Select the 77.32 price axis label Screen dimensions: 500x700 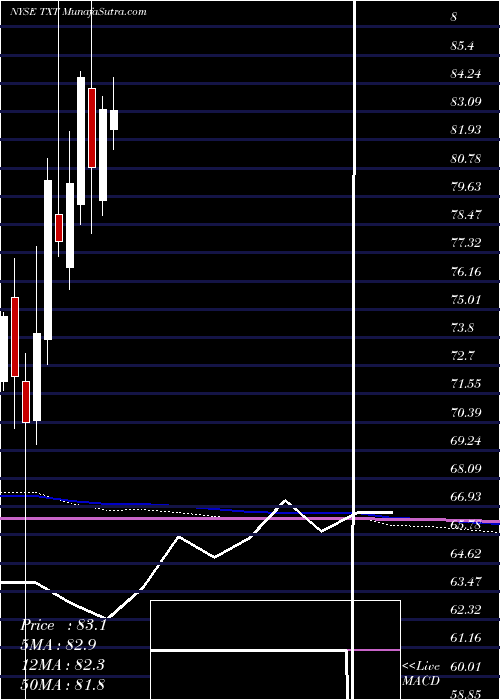click(x=466, y=243)
